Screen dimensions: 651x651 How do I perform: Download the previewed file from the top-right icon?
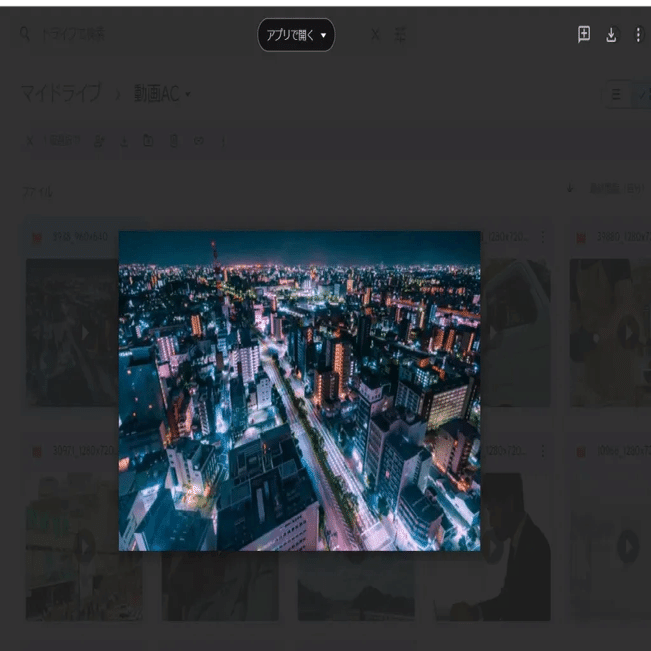[611, 35]
